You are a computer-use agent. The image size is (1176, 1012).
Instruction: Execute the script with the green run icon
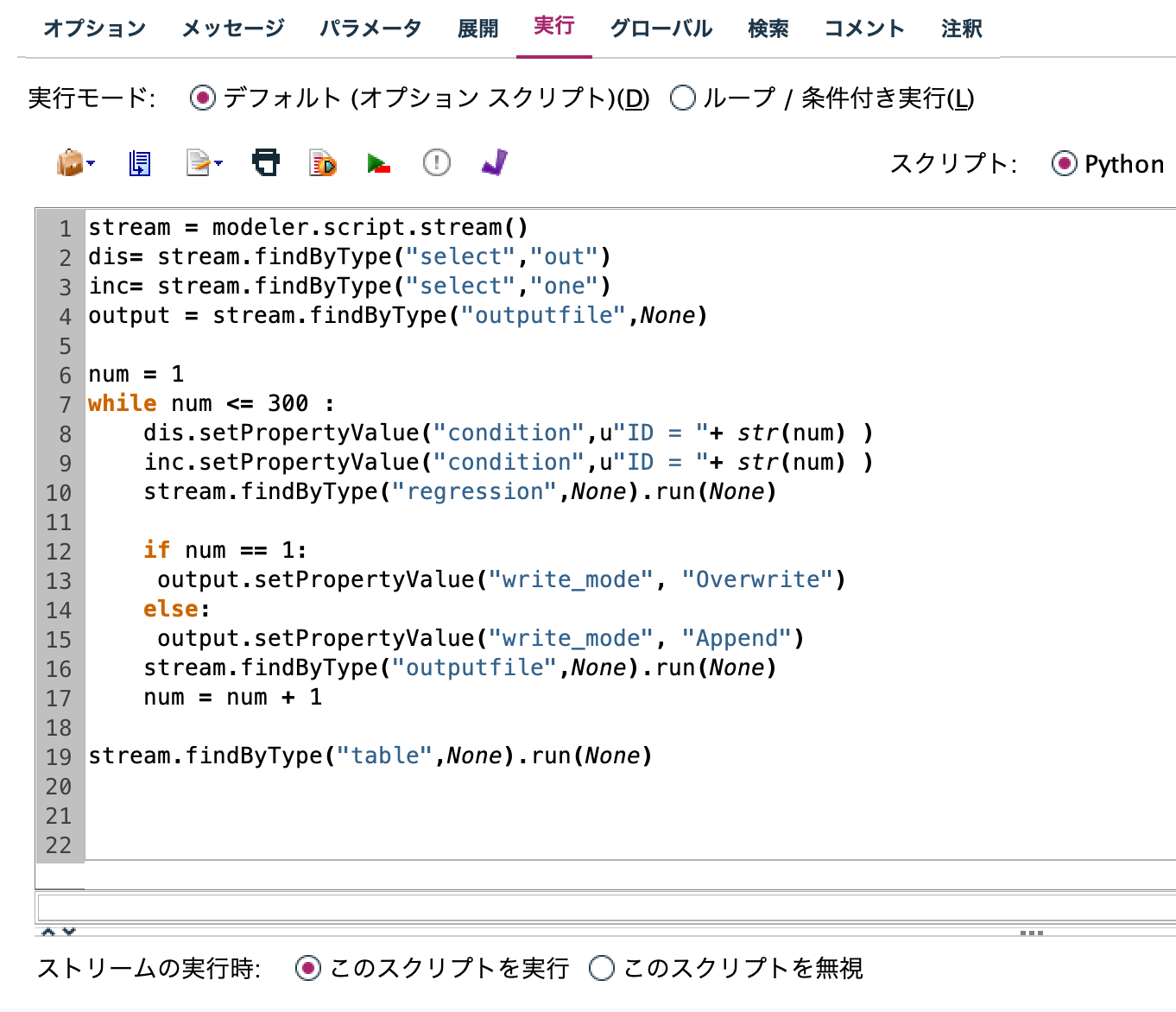point(378,162)
